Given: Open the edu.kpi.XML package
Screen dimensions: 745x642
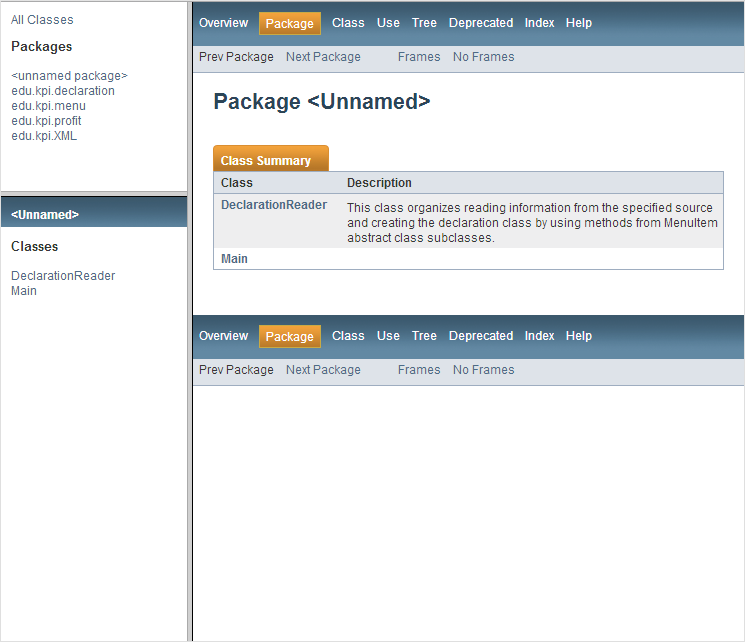Looking at the screenshot, I should 44,136.
